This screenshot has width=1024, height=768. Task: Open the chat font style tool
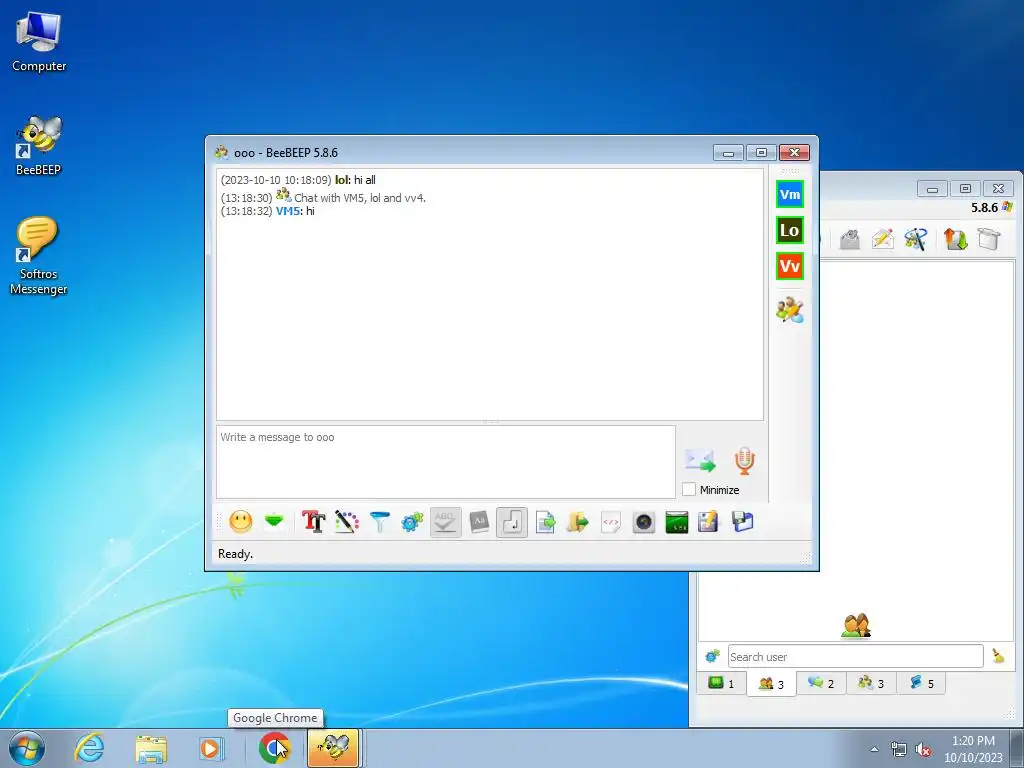coord(313,522)
